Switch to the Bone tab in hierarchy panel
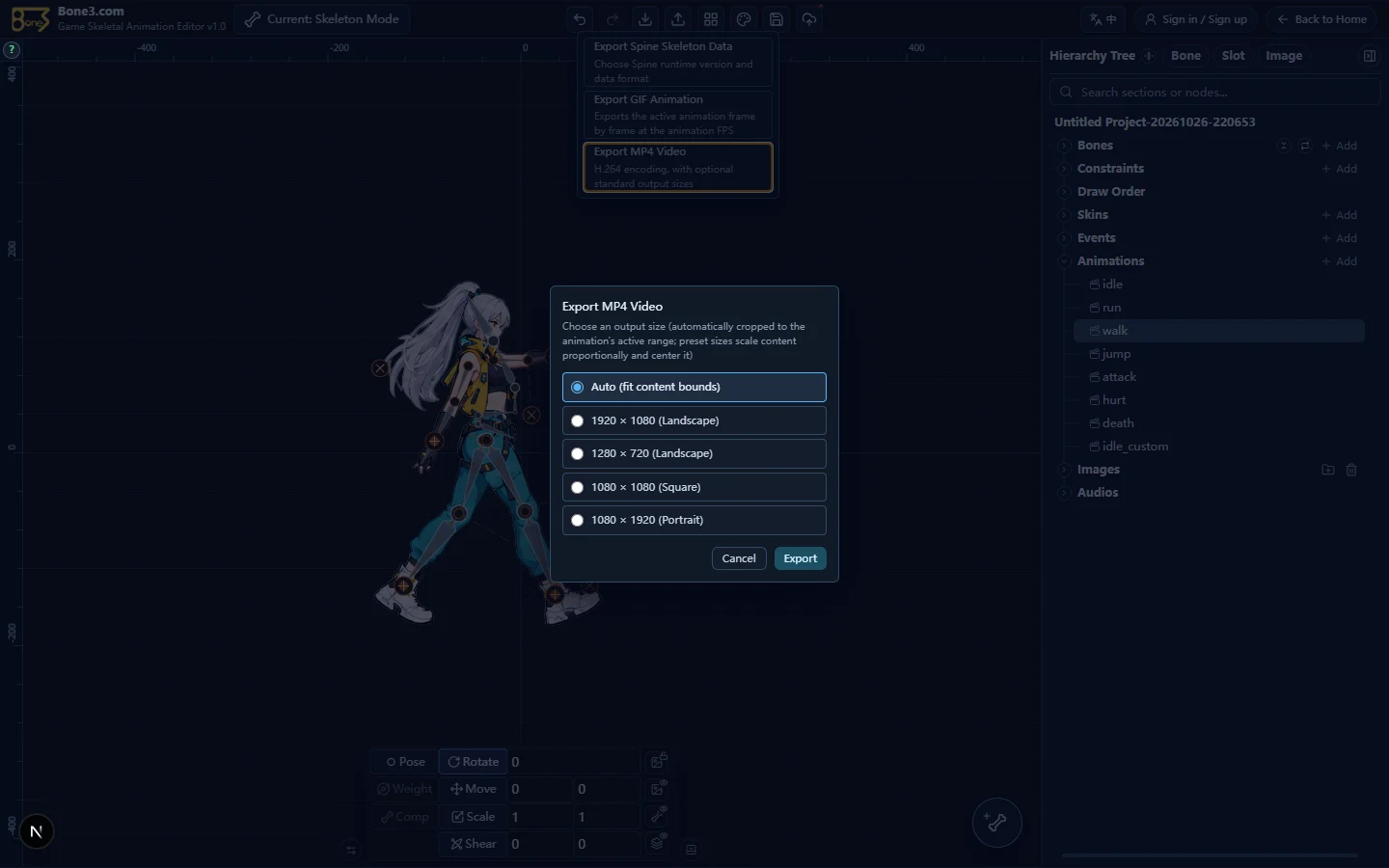Image resolution: width=1389 pixels, height=868 pixels. (x=1185, y=56)
